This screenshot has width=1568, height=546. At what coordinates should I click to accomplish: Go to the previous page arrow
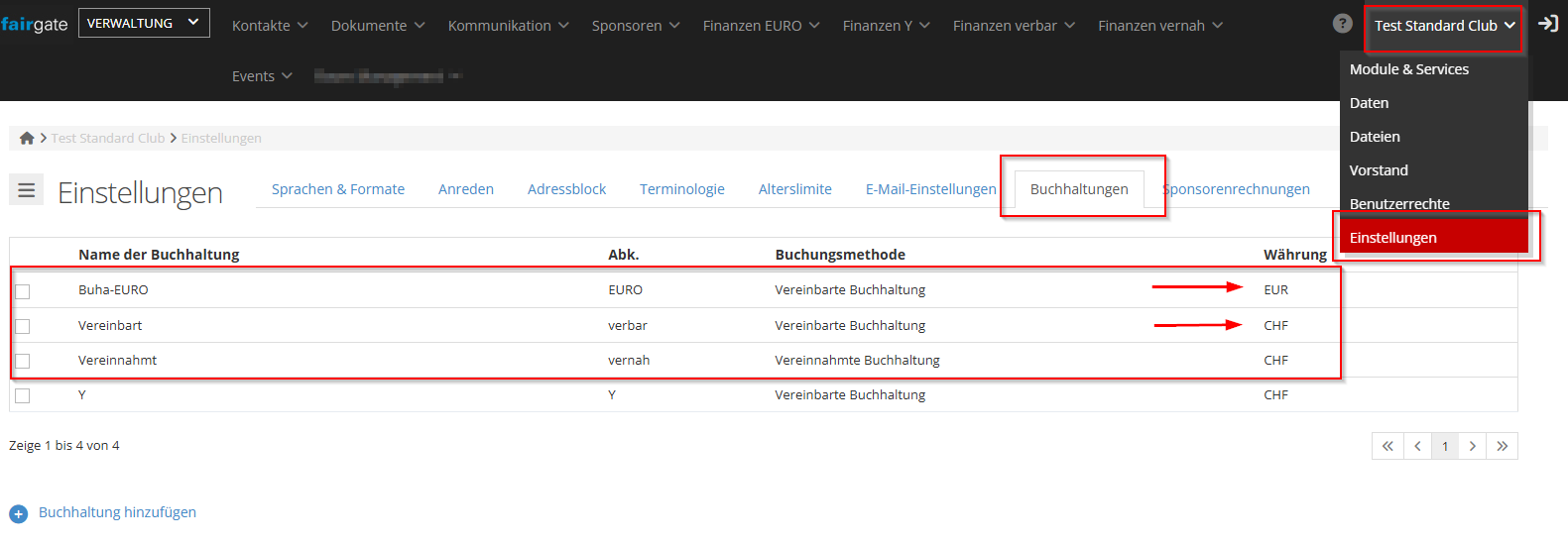[1417, 446]
